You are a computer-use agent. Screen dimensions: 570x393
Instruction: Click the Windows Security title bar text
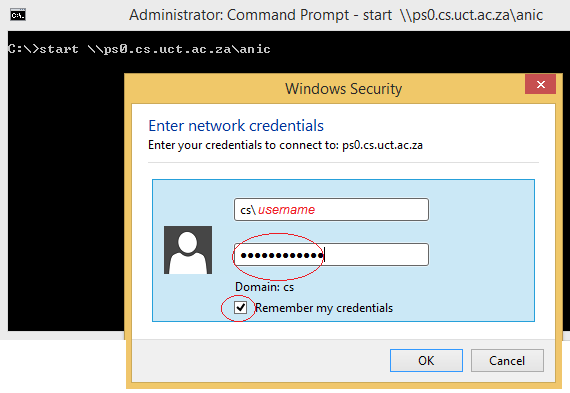pyautogui.click(x=344, y=89)
